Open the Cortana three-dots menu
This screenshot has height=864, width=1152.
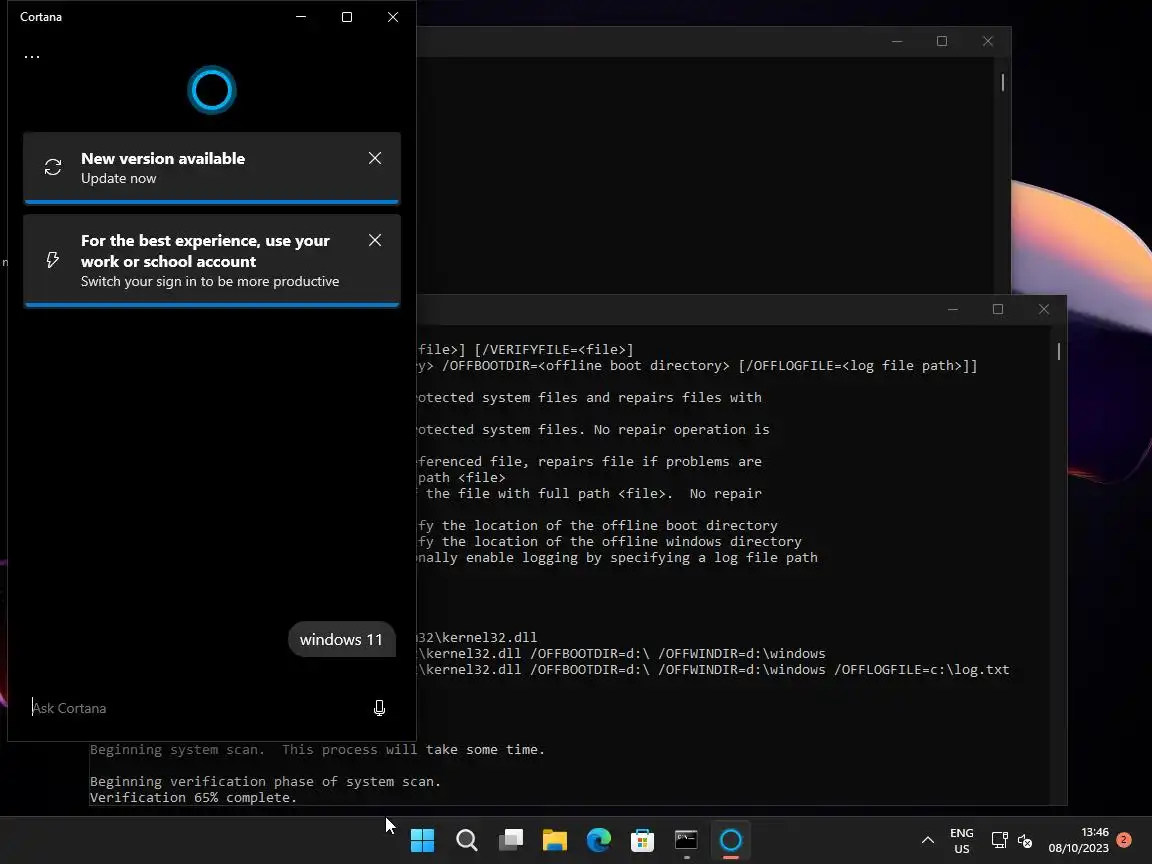(32, 57)
